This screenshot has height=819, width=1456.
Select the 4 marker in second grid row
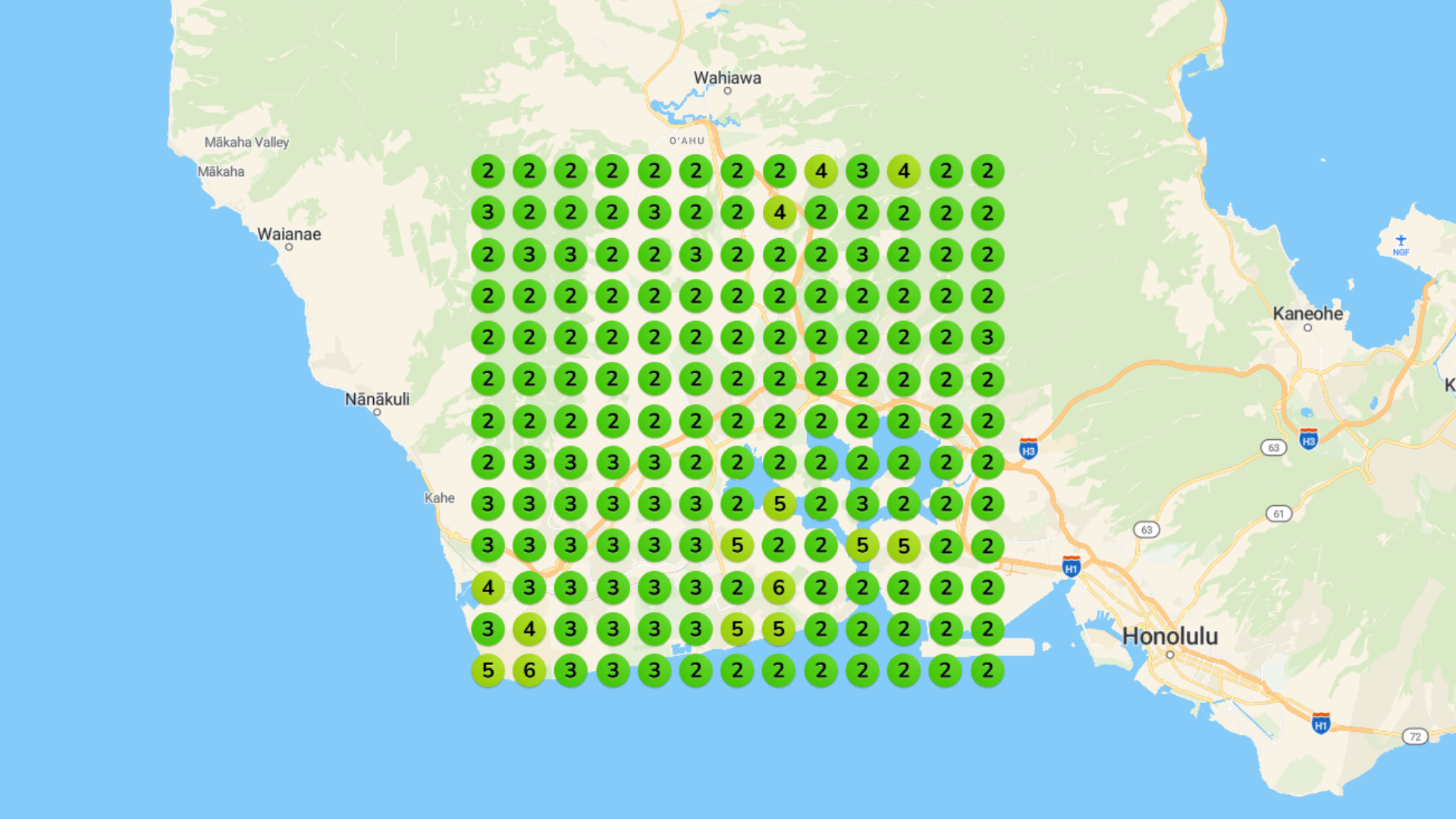779,213
